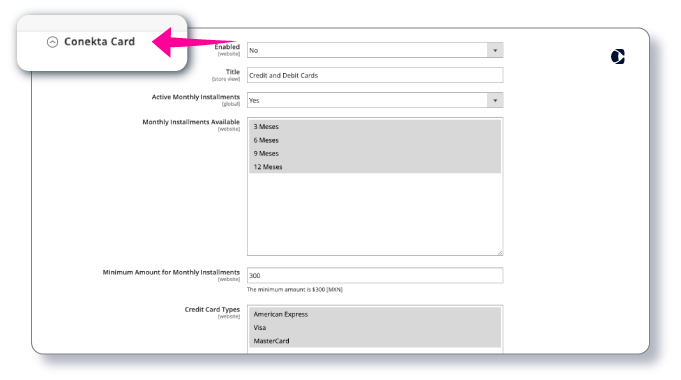This screenshot has height=380, width=681.
Task: Open the Active Monthly Installments dropdown
Action: click(x=375, y=100)
